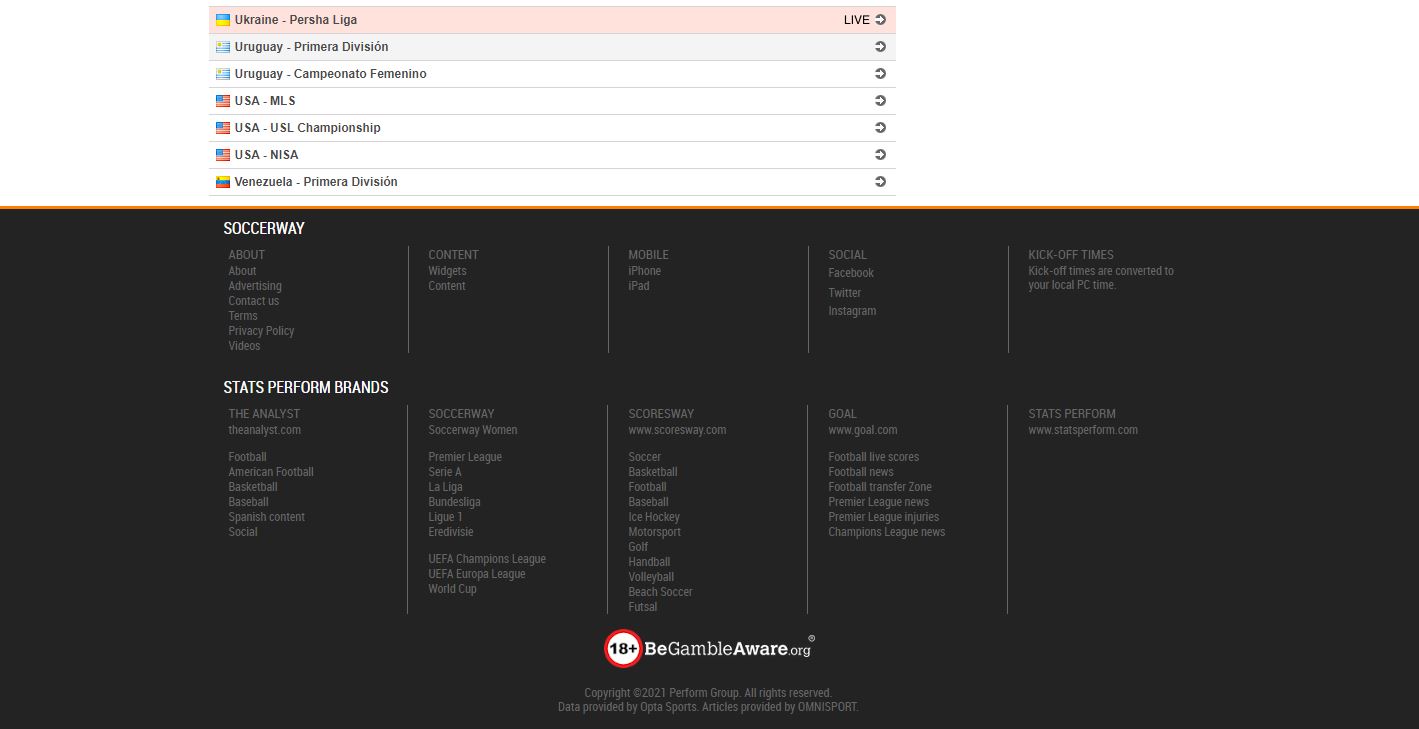The height and width of the screenshot is (729, 1419).
Task: Open the Widgets link
Action: pos(447,271)
